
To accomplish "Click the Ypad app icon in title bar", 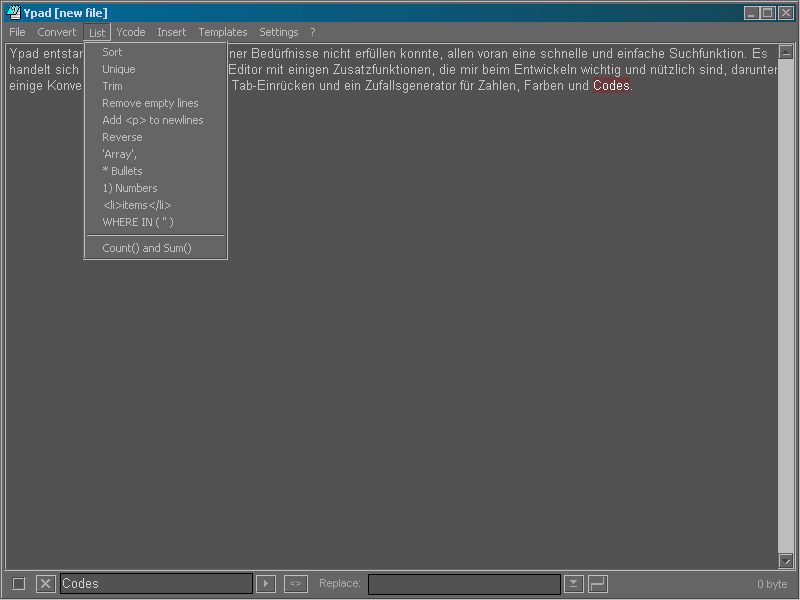I will pos(13,13).
